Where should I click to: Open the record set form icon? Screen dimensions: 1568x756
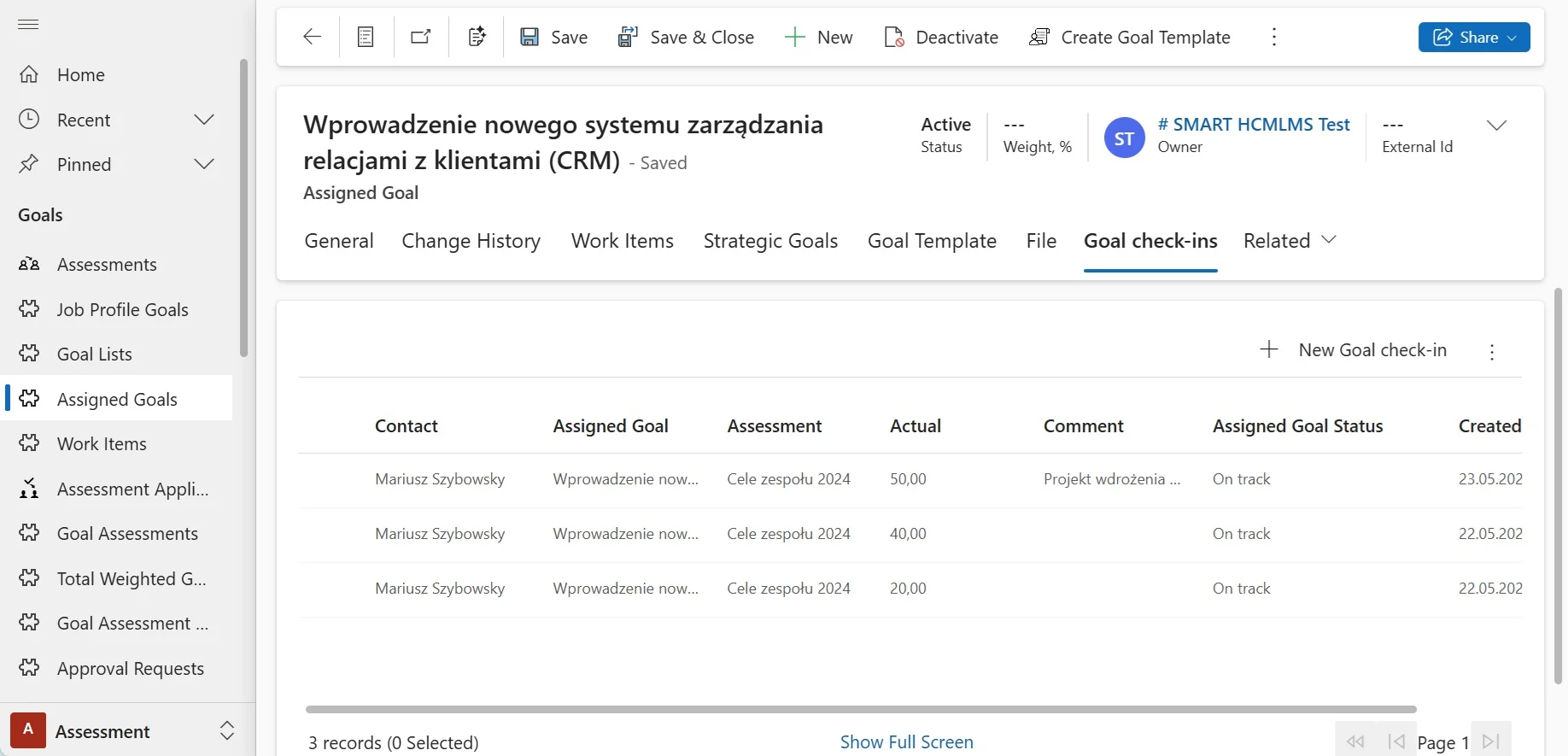pos(366,37)
